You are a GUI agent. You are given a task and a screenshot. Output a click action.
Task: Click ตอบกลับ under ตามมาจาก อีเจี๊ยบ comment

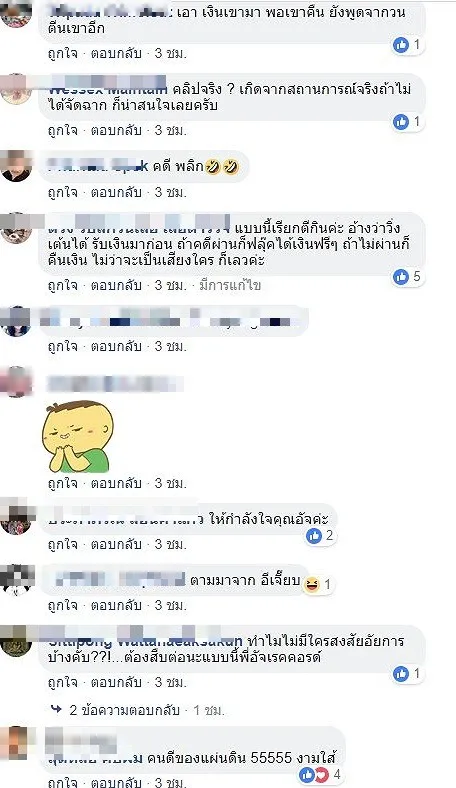(116, 605)
